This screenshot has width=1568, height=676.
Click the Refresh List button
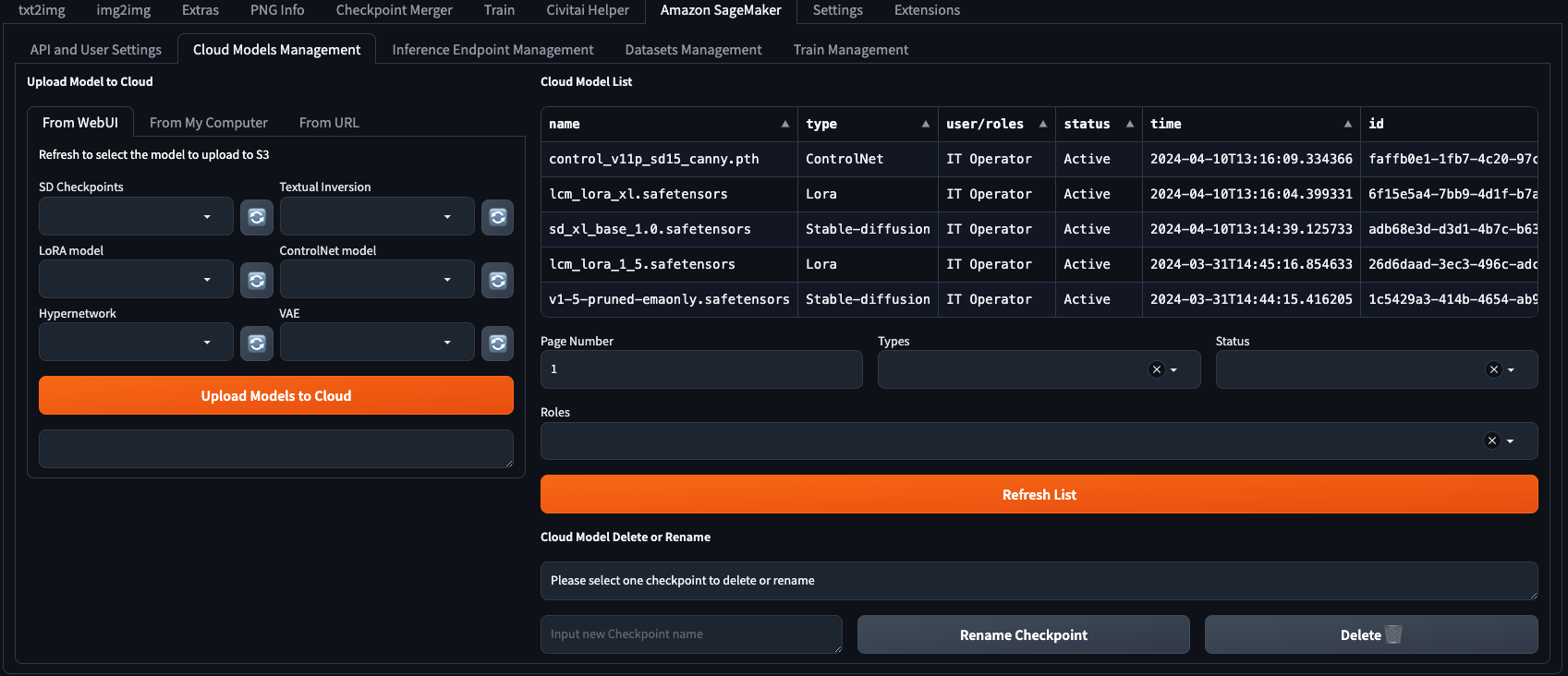(1039, 494)
